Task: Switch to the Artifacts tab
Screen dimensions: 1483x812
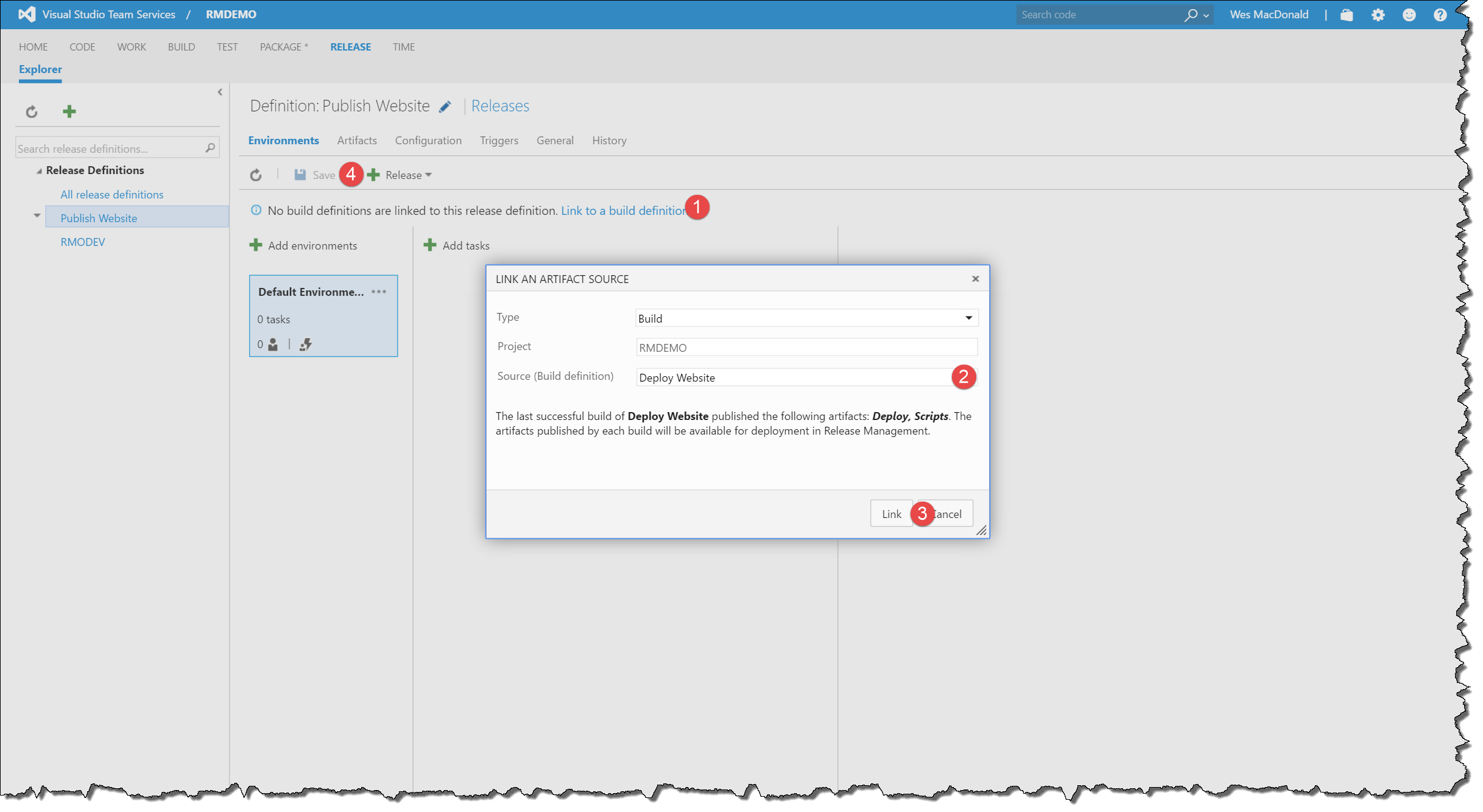Action: click(357, 141)
